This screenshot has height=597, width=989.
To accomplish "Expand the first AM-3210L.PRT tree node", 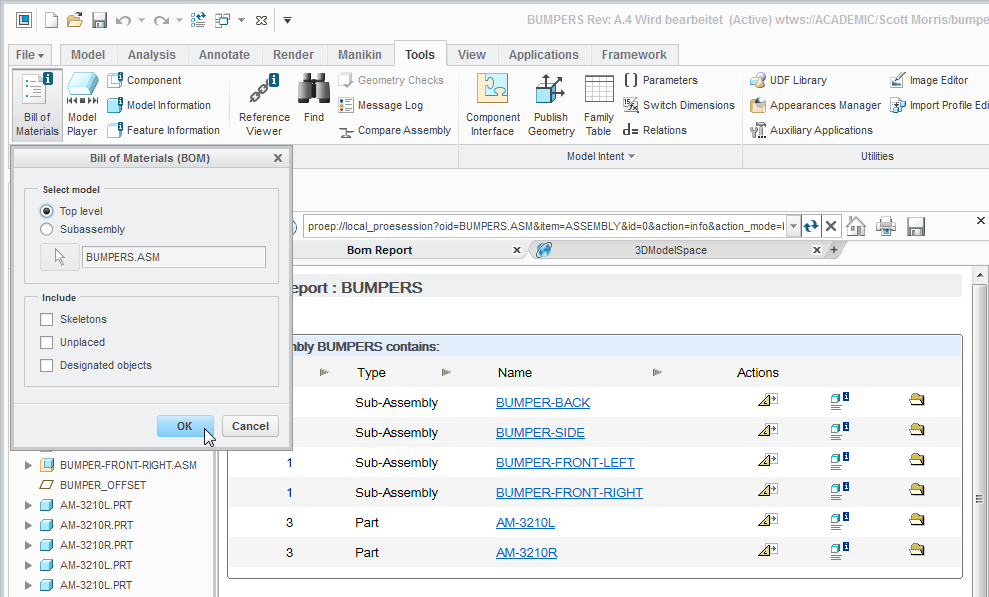I will coord(28,505).
